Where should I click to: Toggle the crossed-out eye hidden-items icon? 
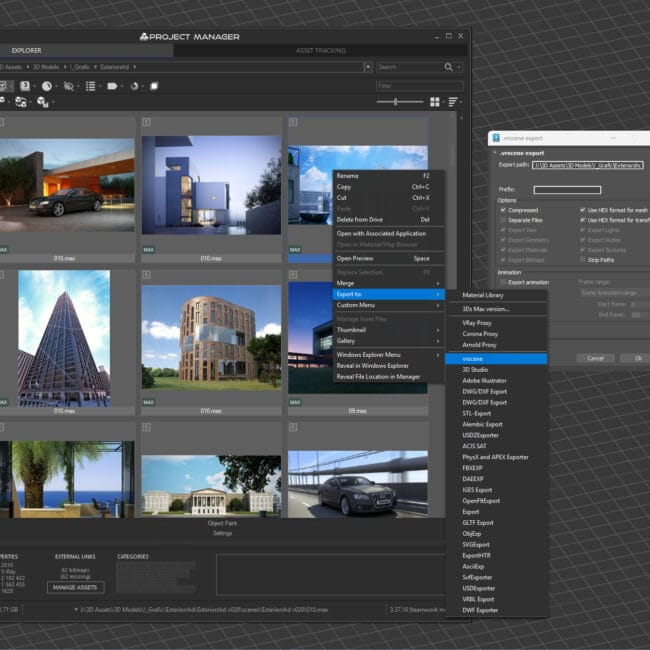[68, 86]
